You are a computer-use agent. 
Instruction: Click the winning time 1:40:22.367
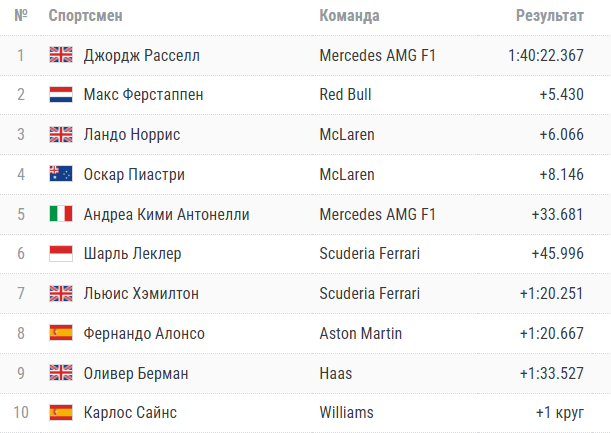coord(545,55)
